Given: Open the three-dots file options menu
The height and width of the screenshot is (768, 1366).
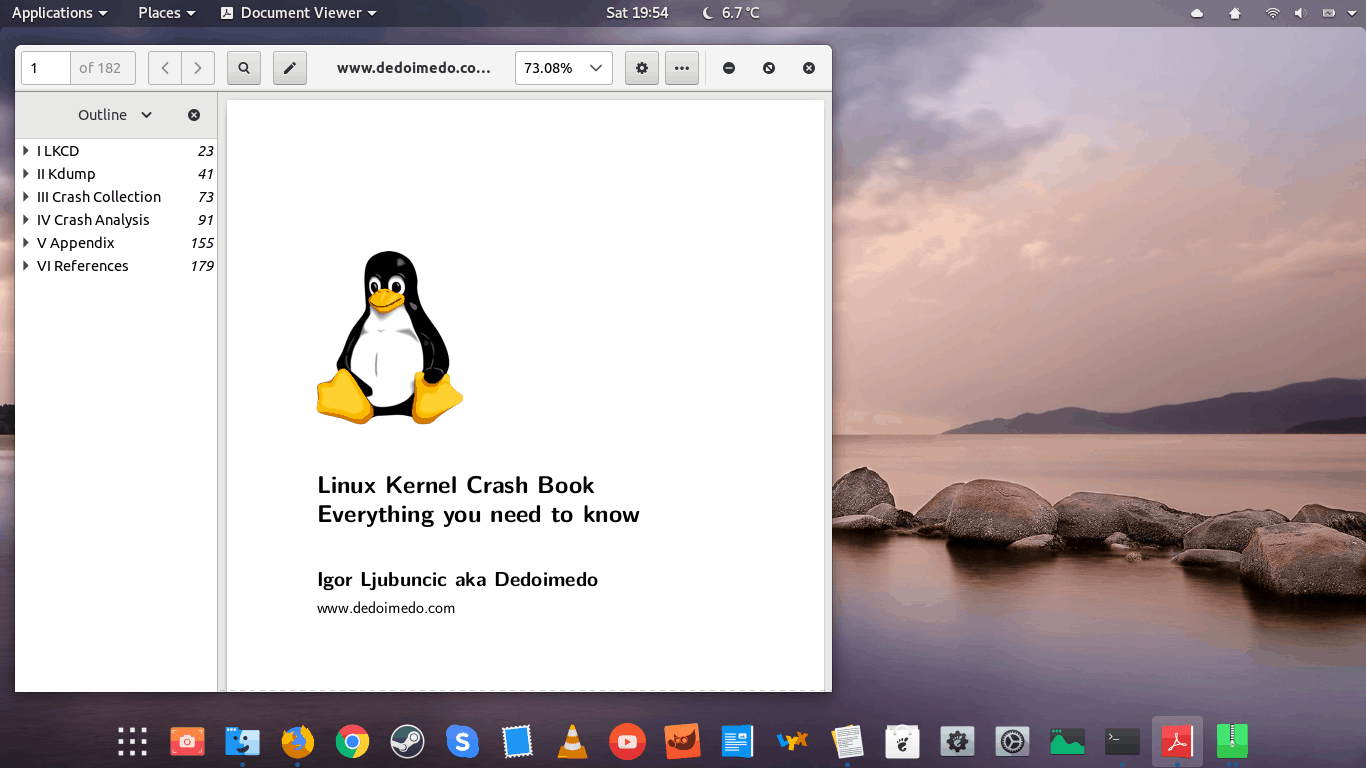Looking at the screenshot, I should pyautogui.click(x=682, y=68).
